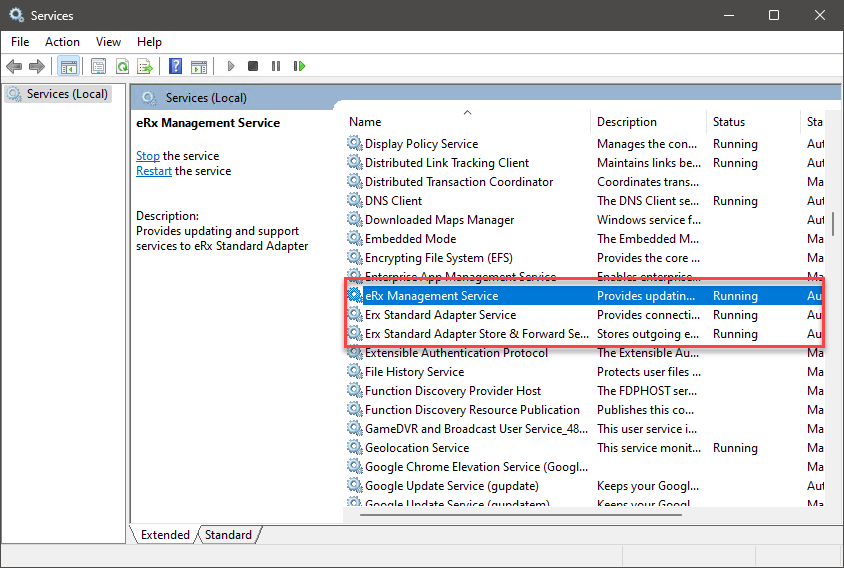Click the gear icon of Erx Standard Adapter Service
This screenshot has height=568, width=844.
point(354,314)
